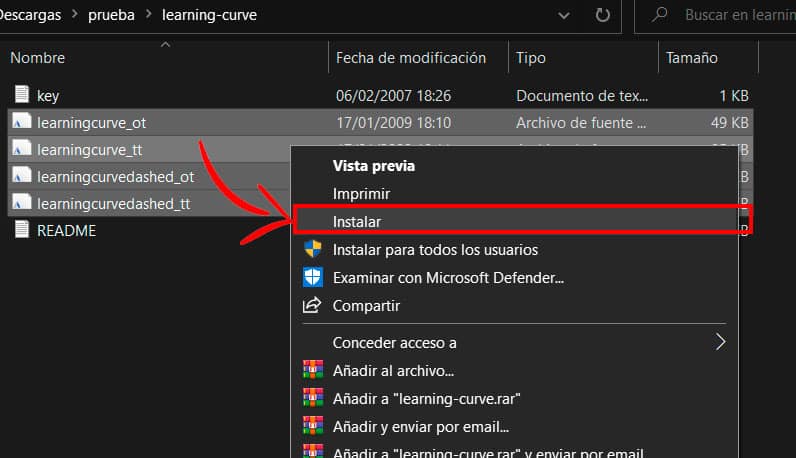Sort by Fecha de modificación column

(410, 58)
